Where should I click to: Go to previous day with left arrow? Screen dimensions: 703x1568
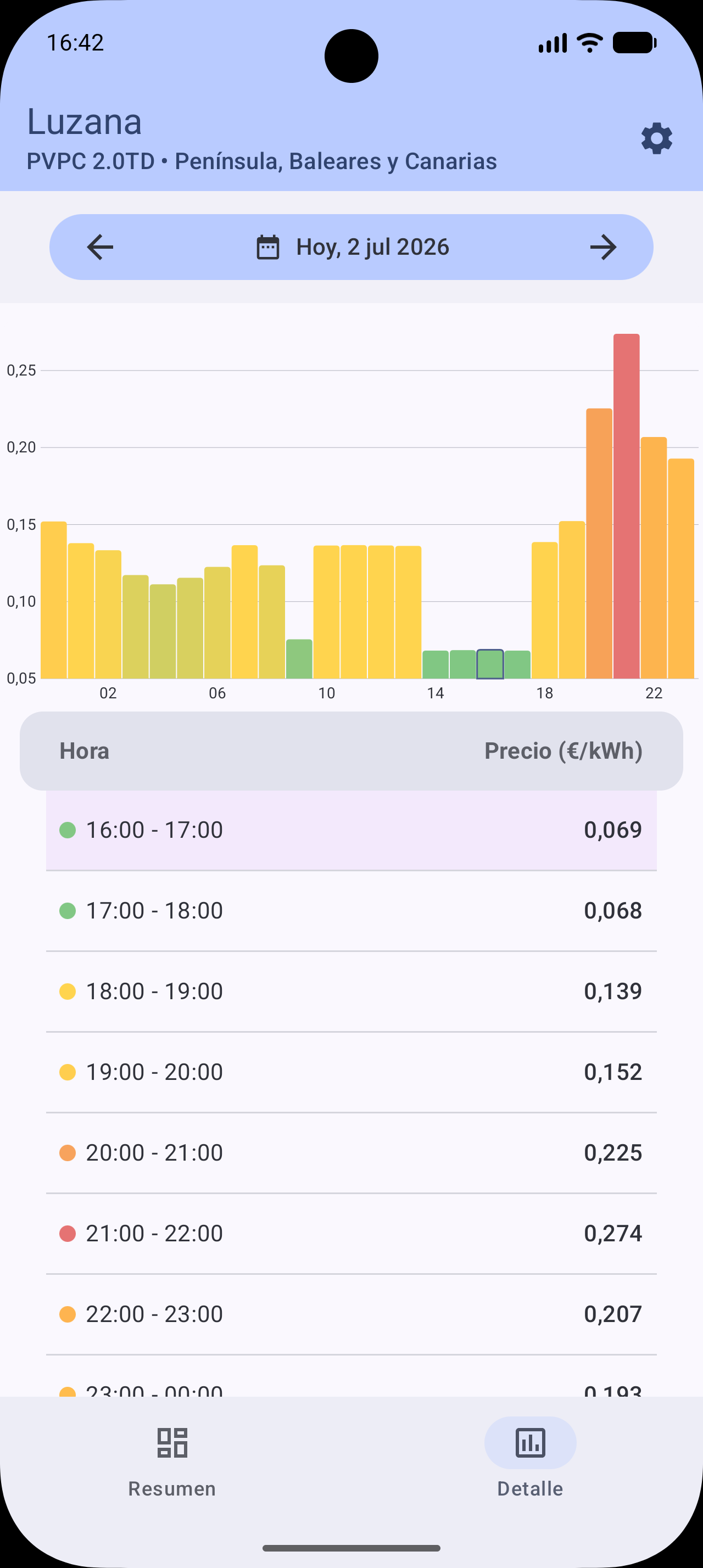pos(101,247)
